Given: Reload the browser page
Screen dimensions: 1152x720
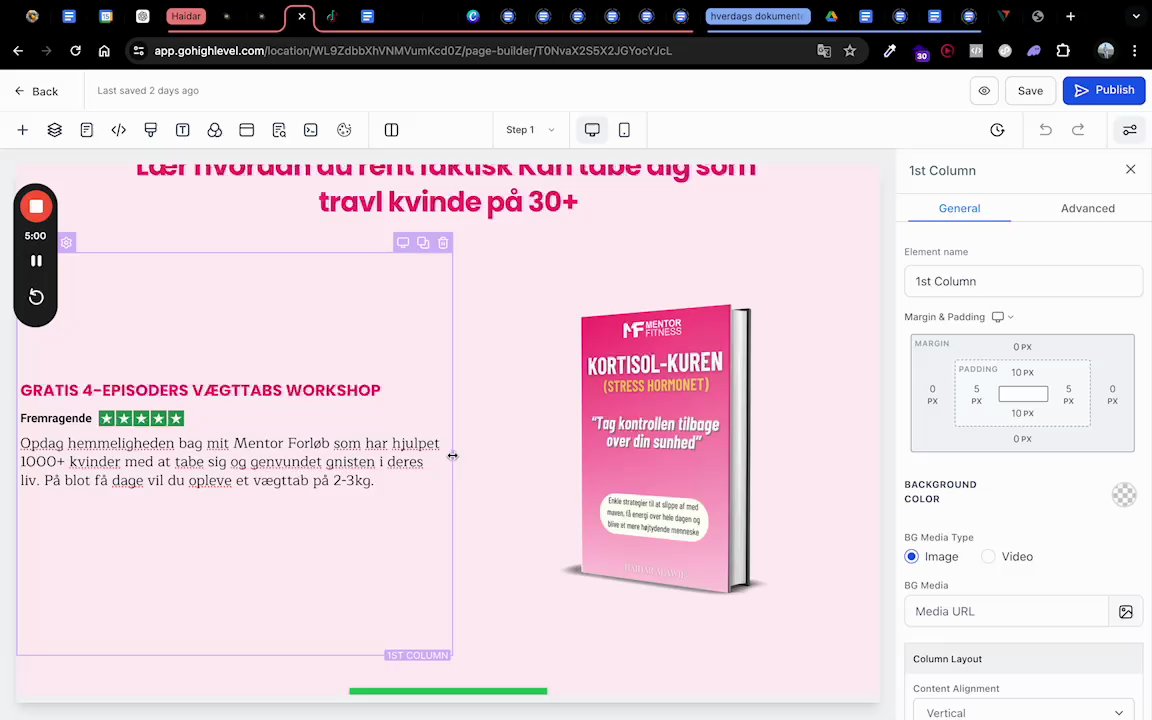Looking at the screenshot, I should tap(75, 51).
